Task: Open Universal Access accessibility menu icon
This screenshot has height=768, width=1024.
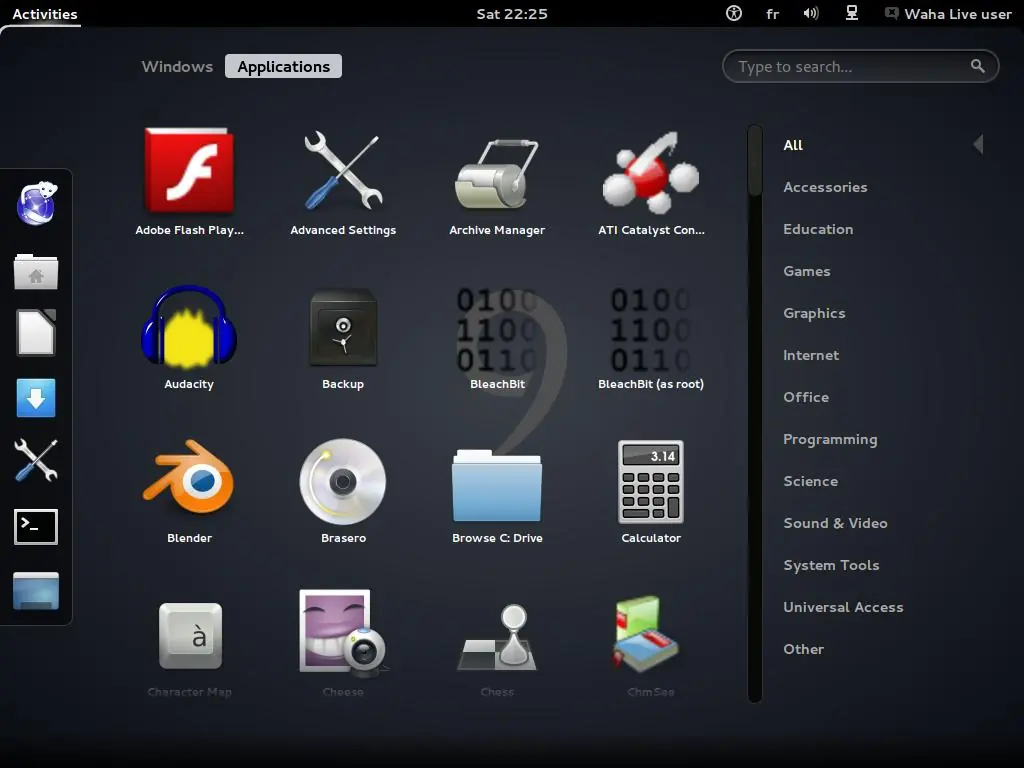Action: [x=734, y=13]
